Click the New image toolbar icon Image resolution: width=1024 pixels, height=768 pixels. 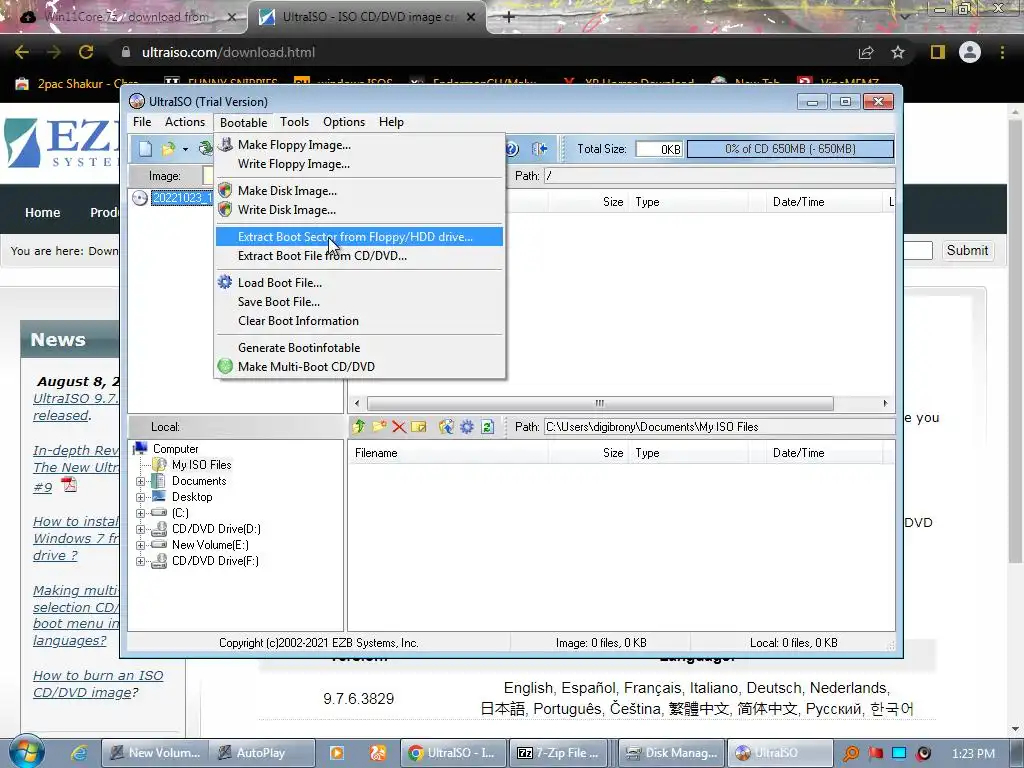(145, 149)
